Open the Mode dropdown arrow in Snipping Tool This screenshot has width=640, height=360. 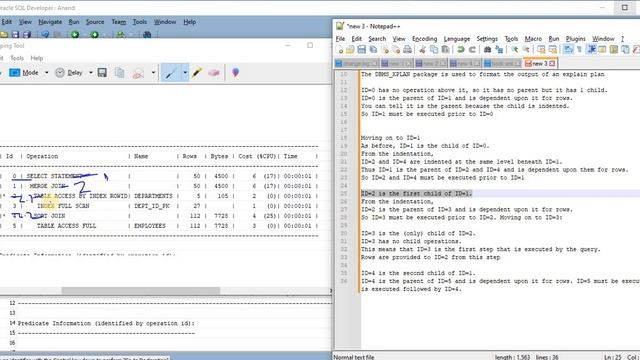(x=47, y=73)
